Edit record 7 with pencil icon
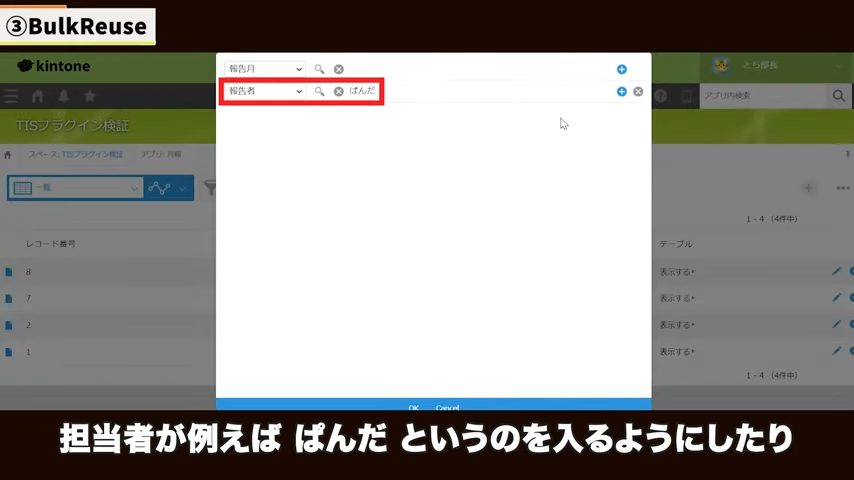The image size is (854, 480). tap(837, 297)
